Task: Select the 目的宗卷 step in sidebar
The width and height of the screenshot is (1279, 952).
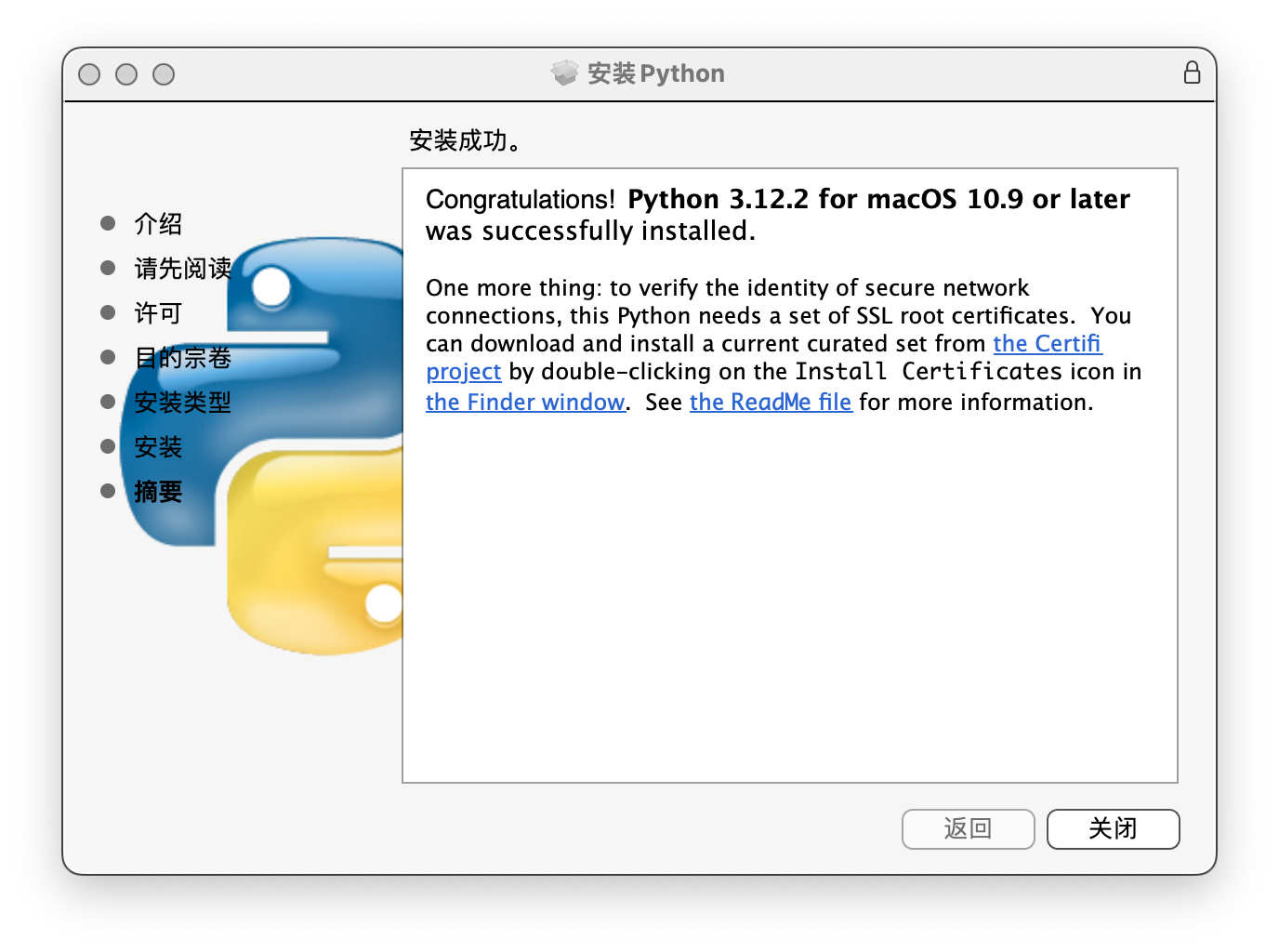Action: click(182, 358)
